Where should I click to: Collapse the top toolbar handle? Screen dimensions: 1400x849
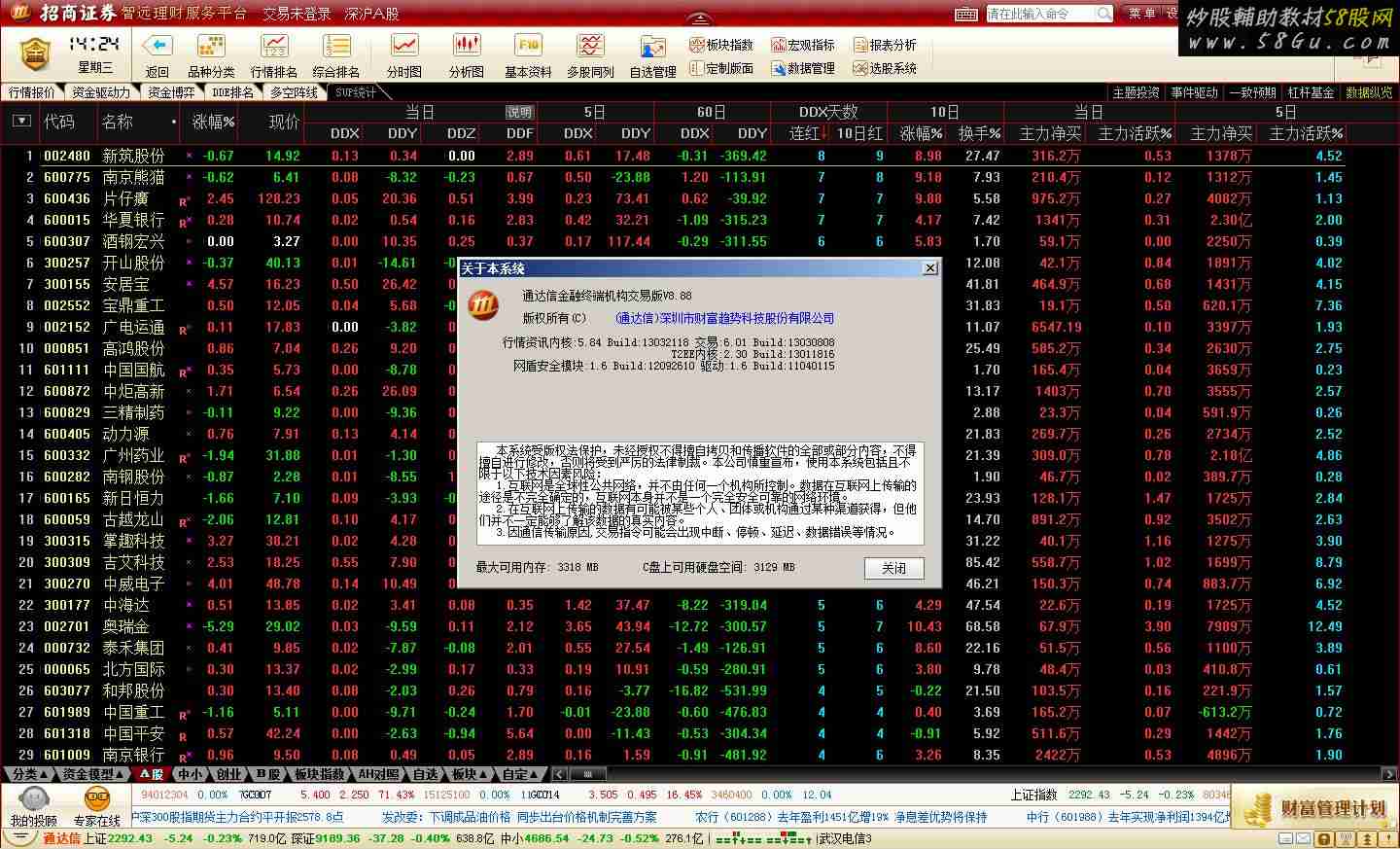[699, 19]
